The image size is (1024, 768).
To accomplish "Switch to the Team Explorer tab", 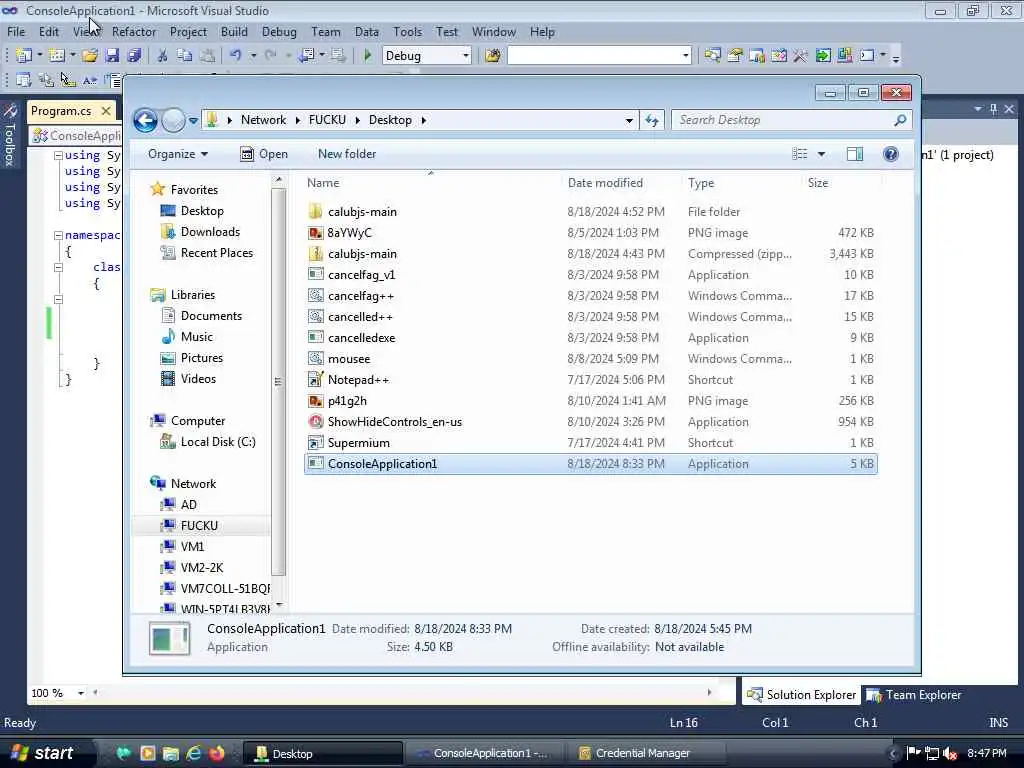I will coord(914,695).
